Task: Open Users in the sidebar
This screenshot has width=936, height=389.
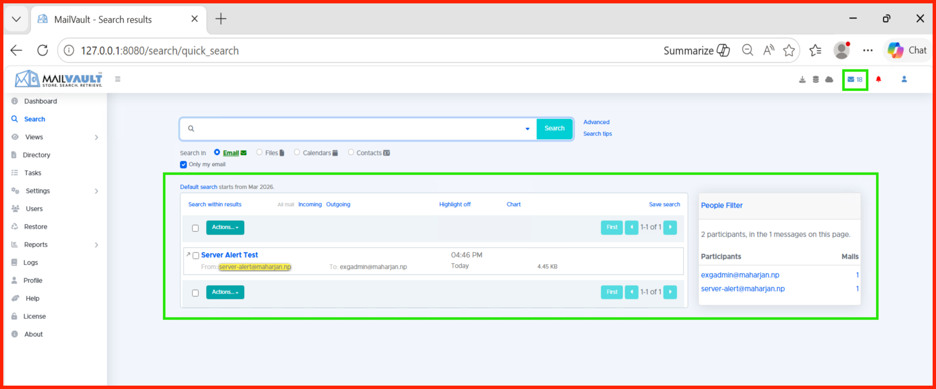Action: [34, 209]
